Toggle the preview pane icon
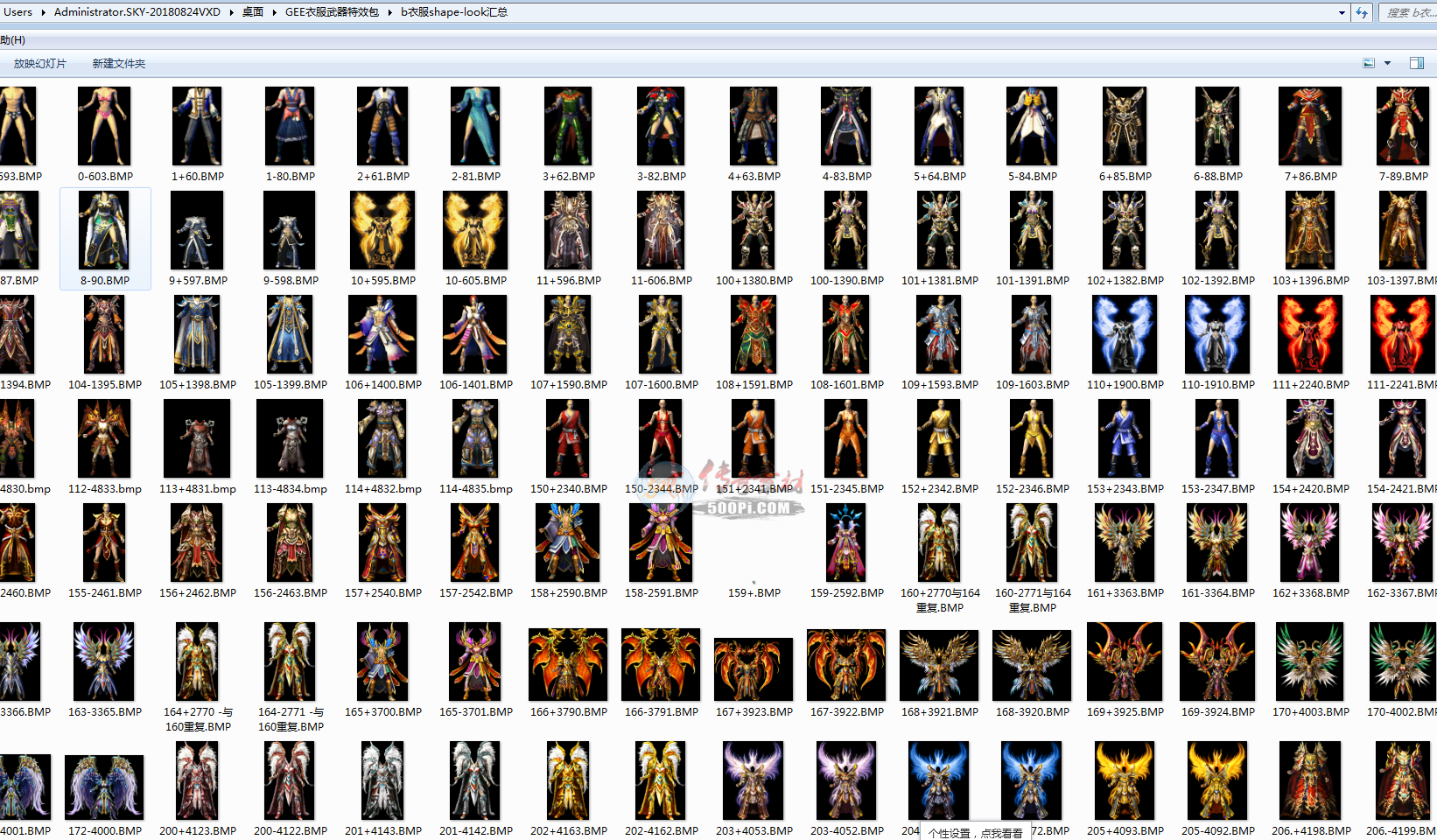The image size is (1437, 840). coord(1417,63)
